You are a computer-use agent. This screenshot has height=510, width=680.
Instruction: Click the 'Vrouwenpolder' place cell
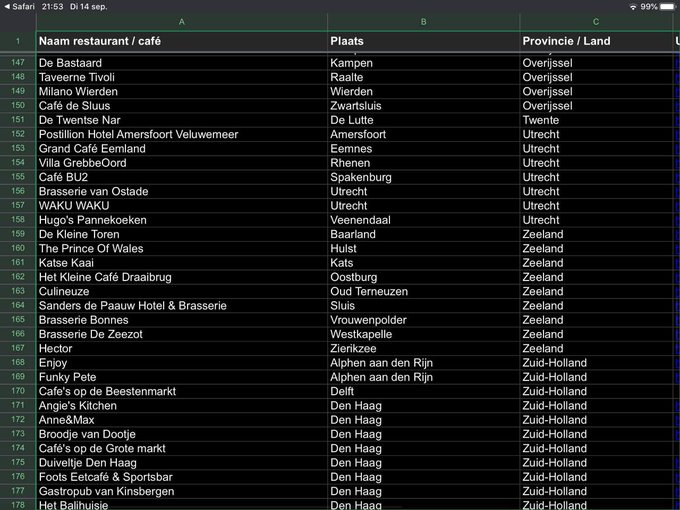[x=423, y=320]
